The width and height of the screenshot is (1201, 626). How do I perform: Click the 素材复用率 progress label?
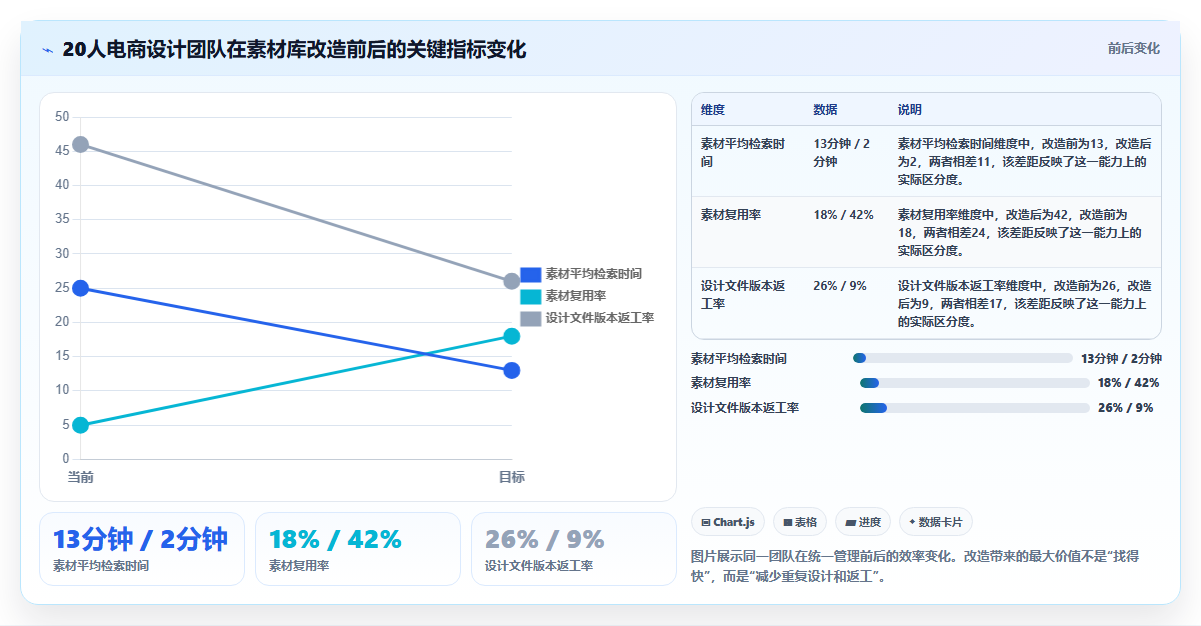[721, 383]
